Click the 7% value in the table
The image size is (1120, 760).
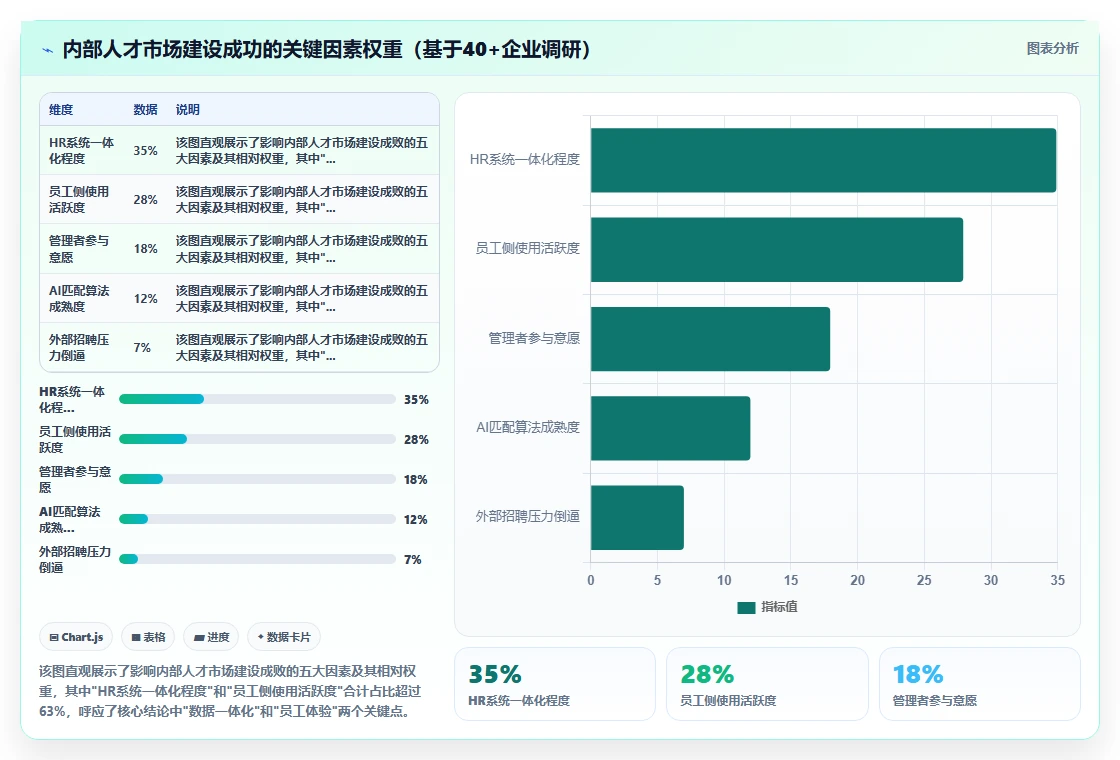coord(142,348)
